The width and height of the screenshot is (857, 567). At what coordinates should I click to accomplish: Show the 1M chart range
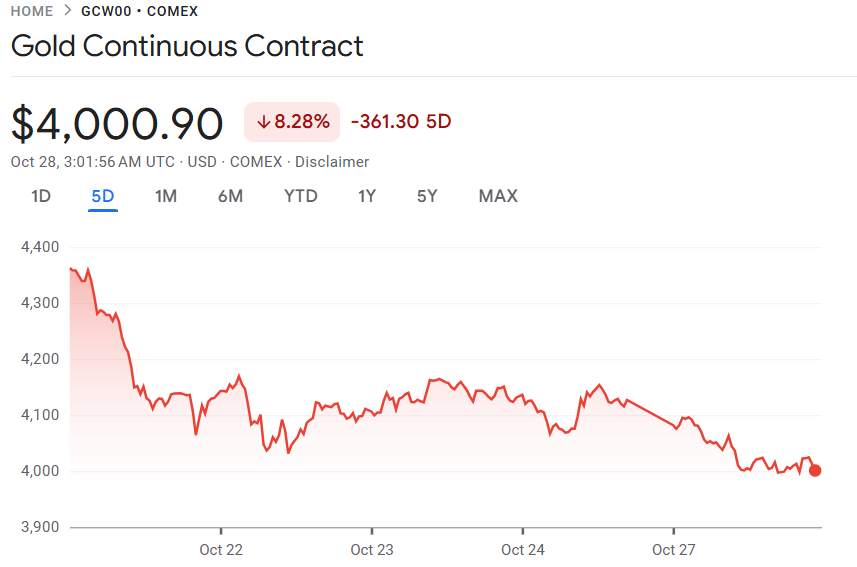point(166,196)
